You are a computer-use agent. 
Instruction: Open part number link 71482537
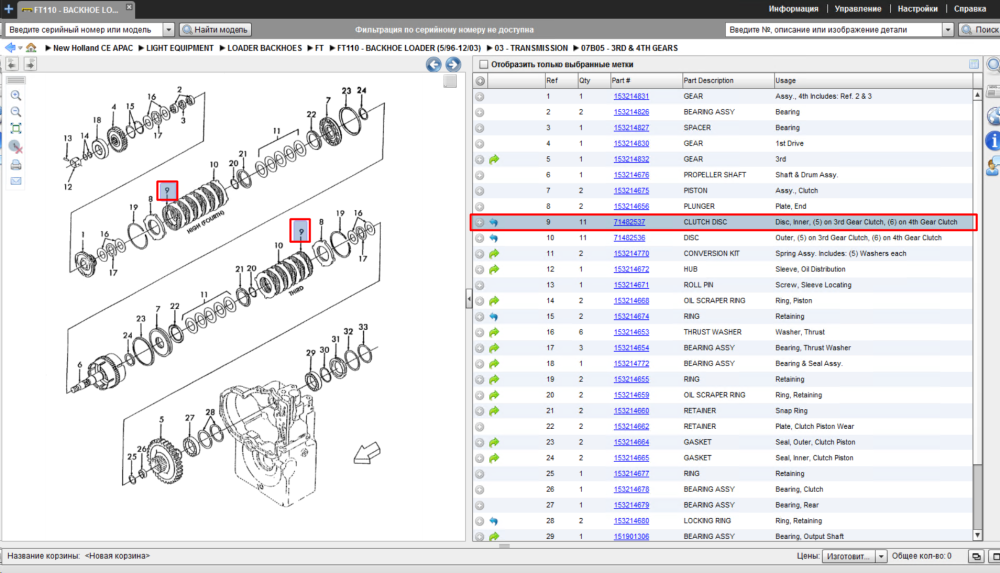(x=629, y=222)
